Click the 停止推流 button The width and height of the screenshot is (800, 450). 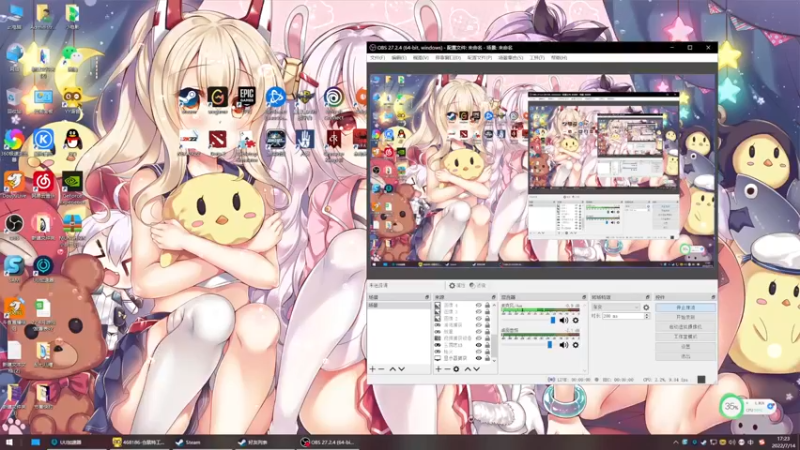[686, 307]
